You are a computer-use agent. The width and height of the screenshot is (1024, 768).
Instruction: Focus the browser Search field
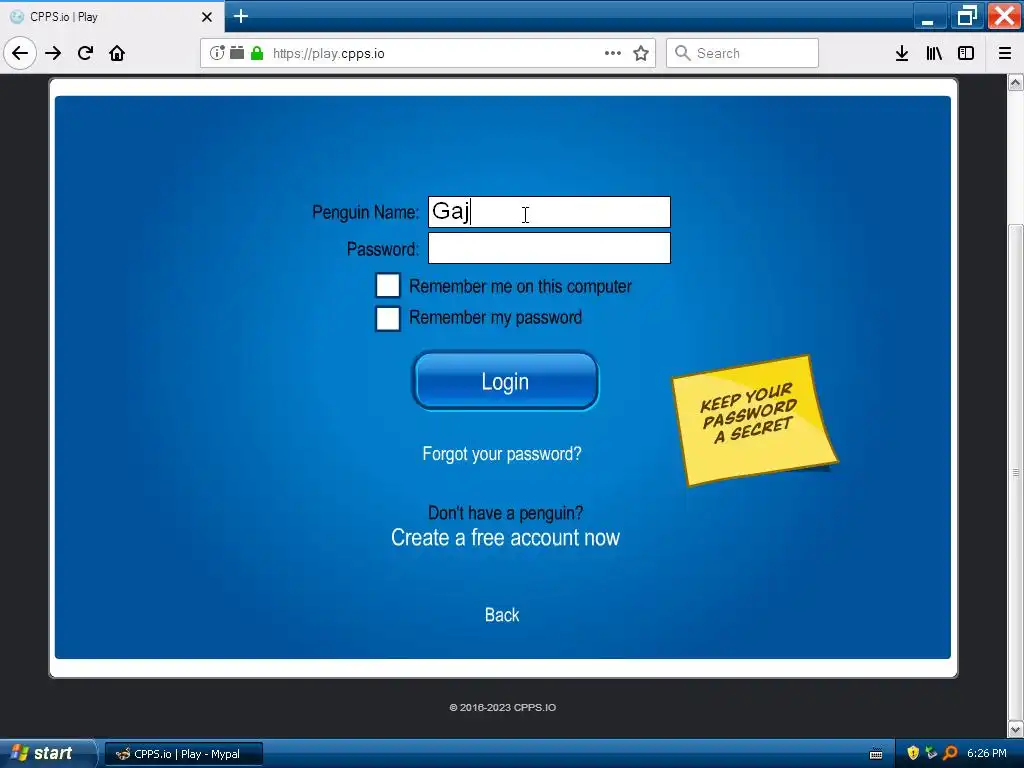click(743, 53)
